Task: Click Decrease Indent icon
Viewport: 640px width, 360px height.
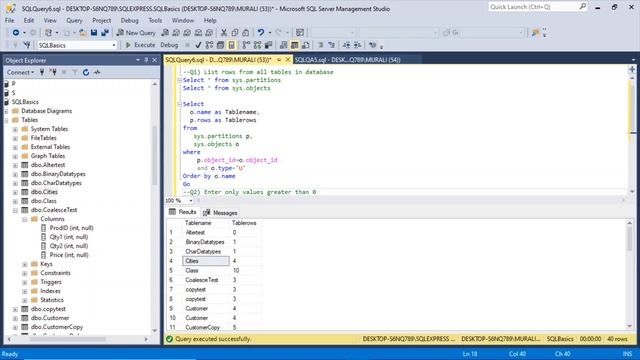Action: (346, 45)
